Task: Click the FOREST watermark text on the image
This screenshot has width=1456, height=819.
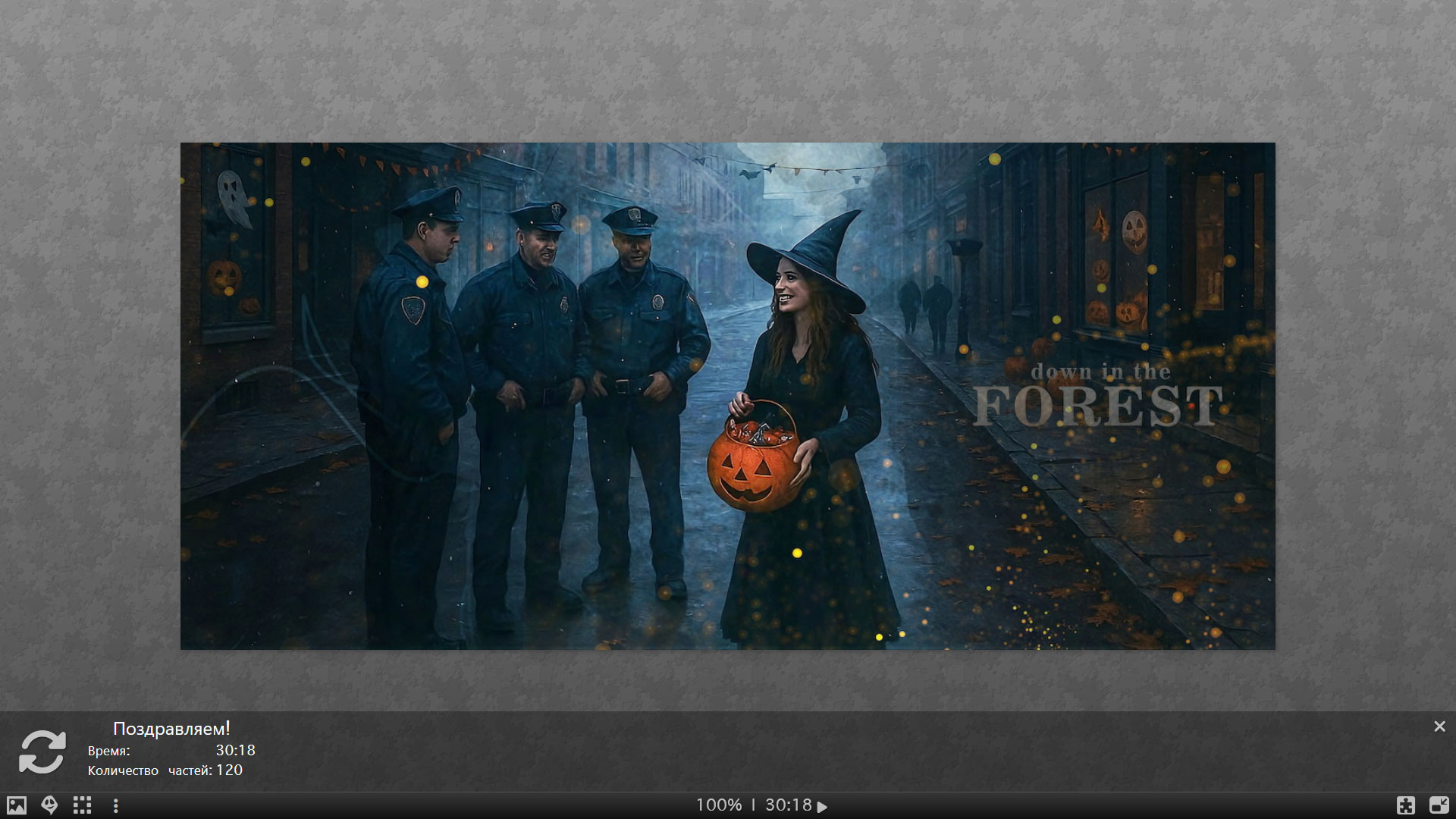Action: point(1098,406)
